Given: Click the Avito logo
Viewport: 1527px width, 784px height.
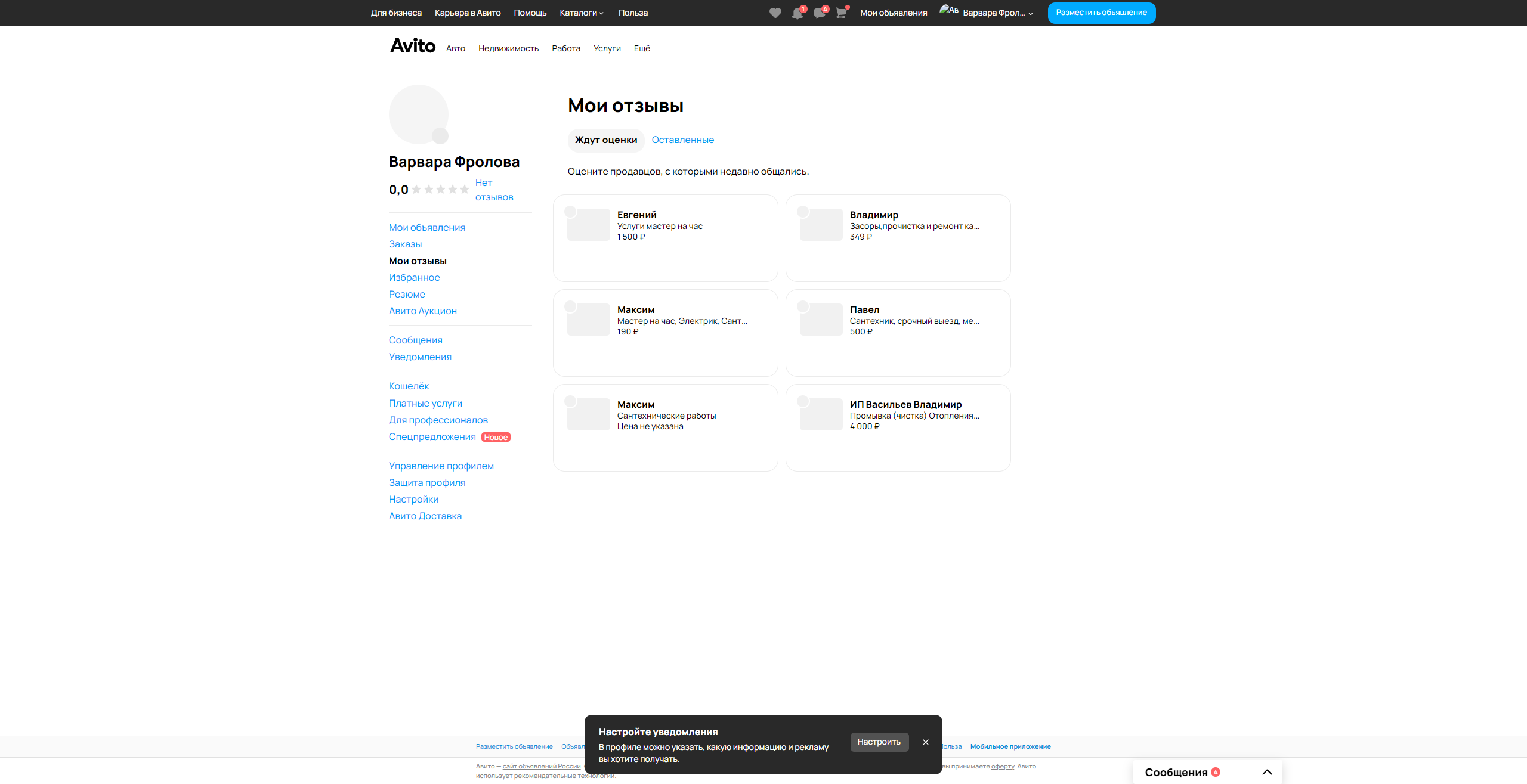Looking at the screenshot, I should (x=412, y=46).
